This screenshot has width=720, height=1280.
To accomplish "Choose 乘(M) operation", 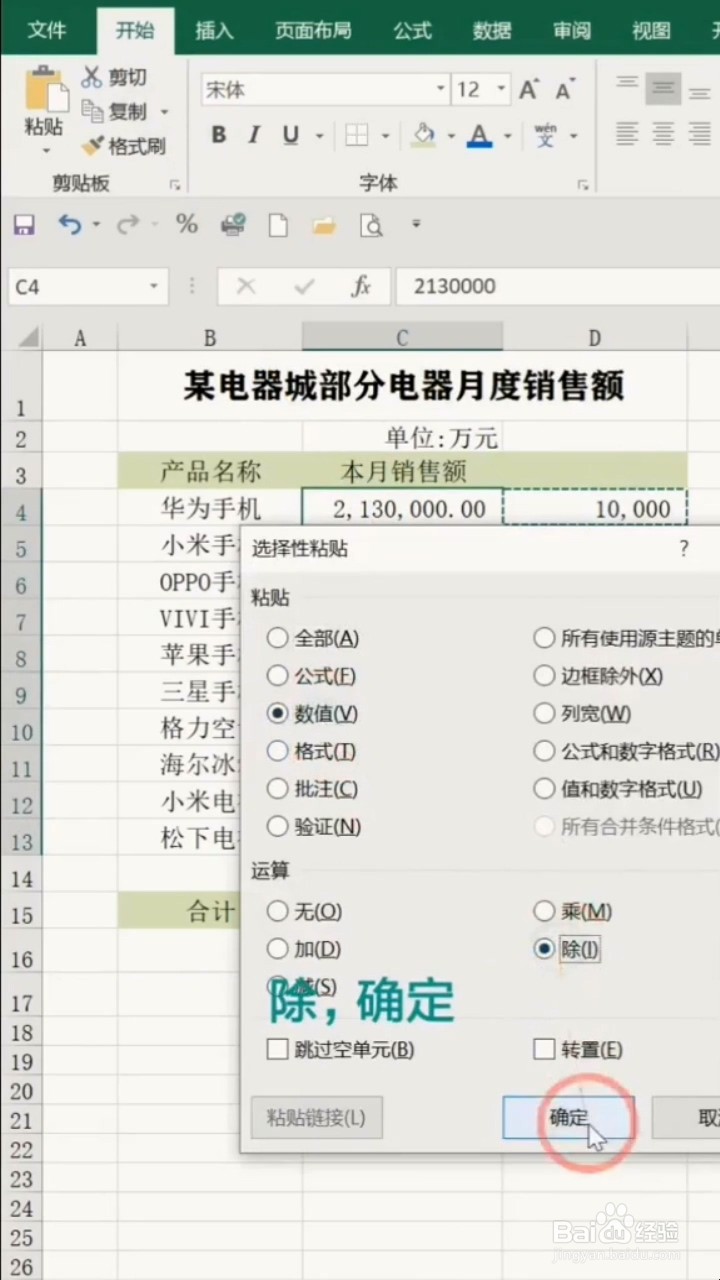I will (x=573, y=911).
